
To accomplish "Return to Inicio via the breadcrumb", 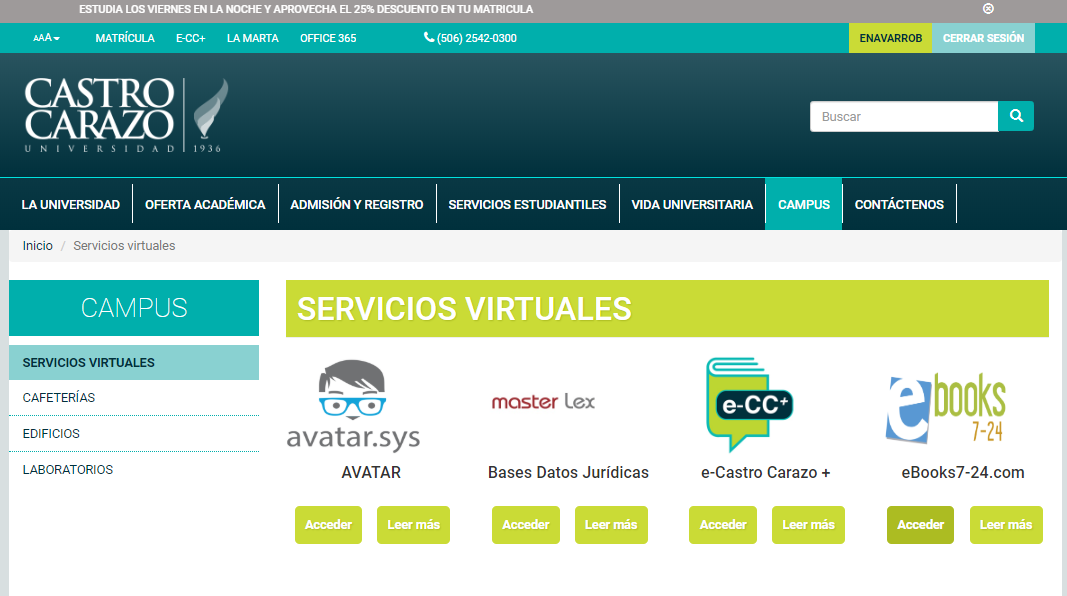I will click(38, 246).
